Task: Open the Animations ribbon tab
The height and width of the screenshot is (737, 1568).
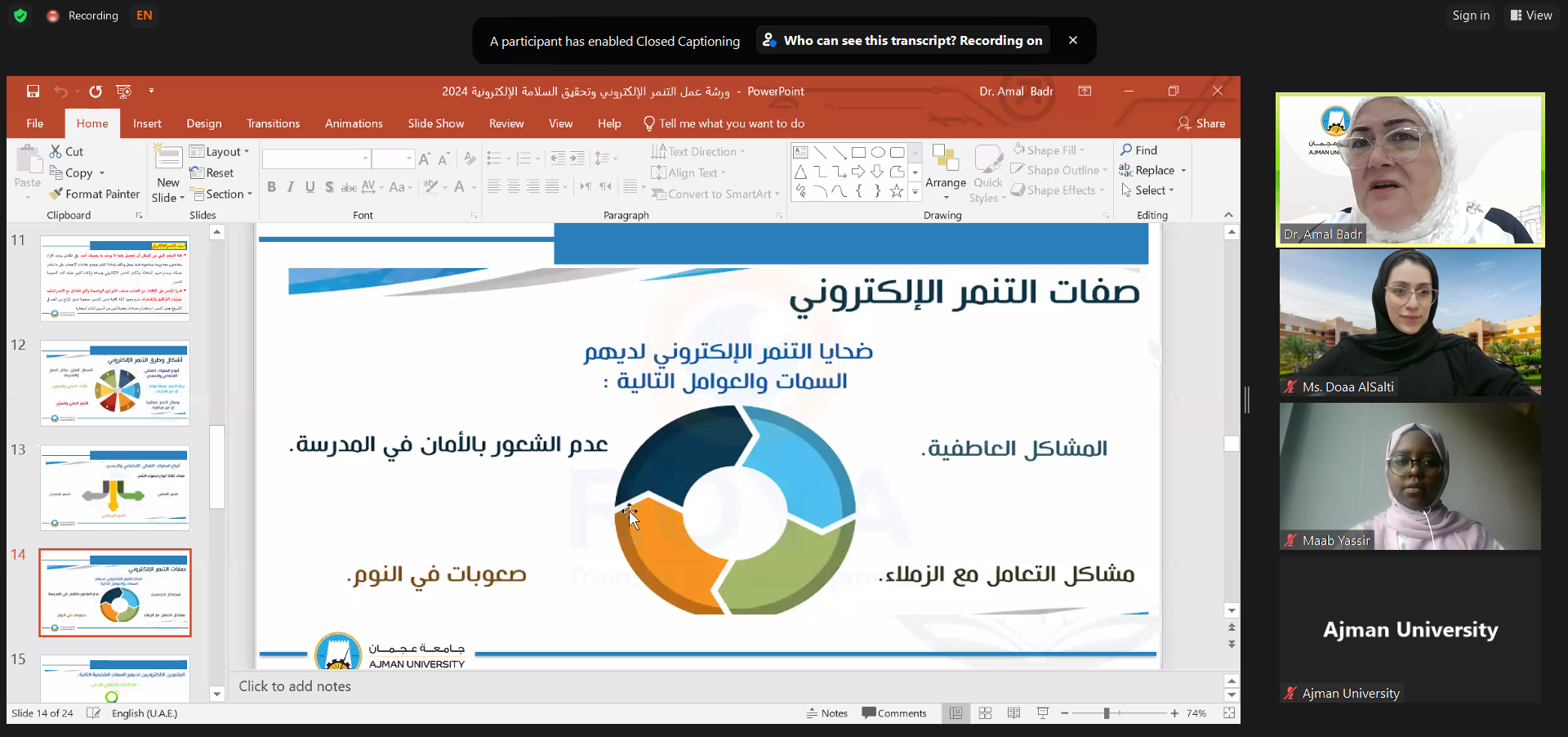Action: (x=354, y=123)
